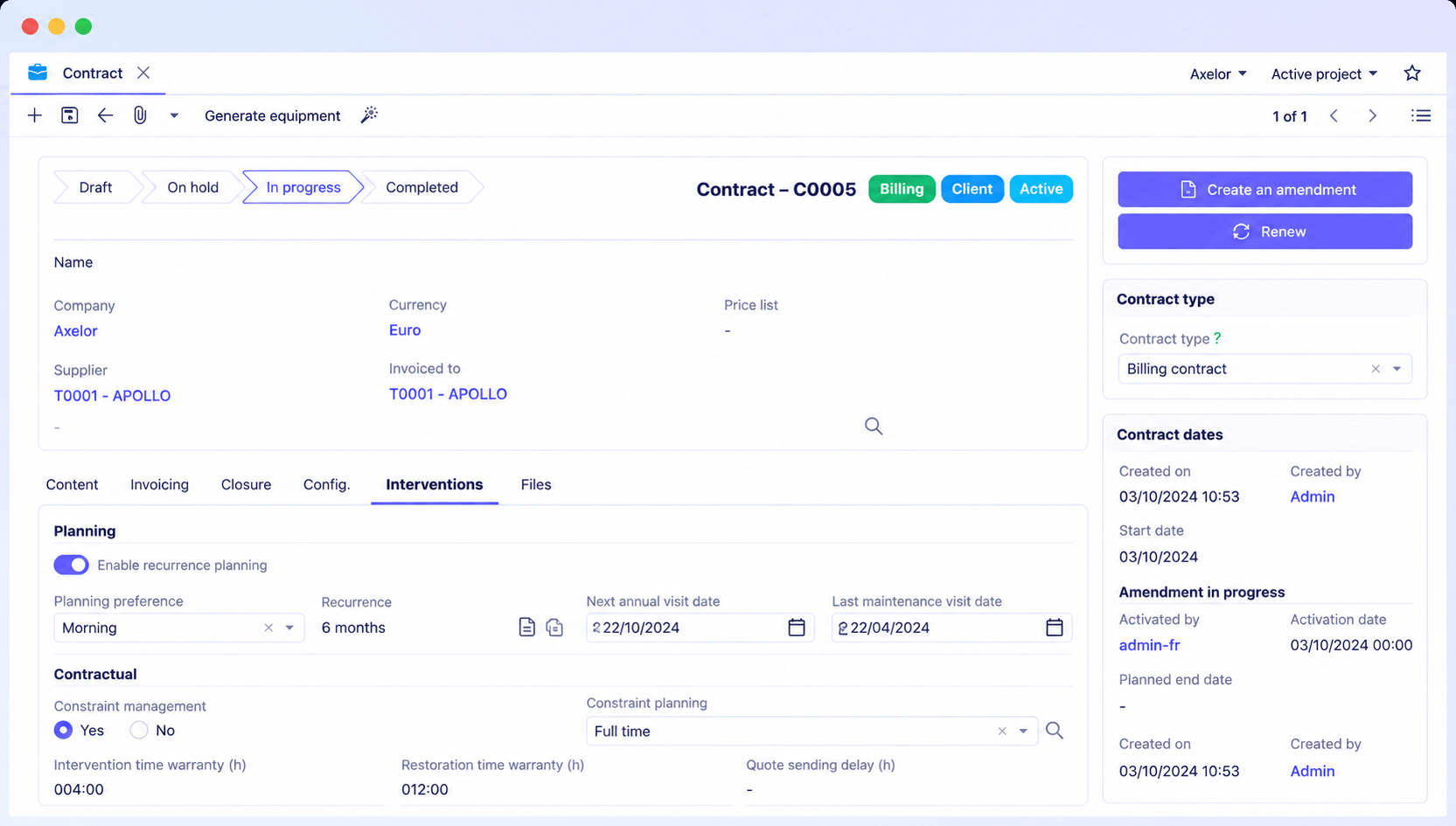The height and width of the screenshot is (826, 1456).
Task: Open the Euro currency link
Action: [x=405, y=330]
